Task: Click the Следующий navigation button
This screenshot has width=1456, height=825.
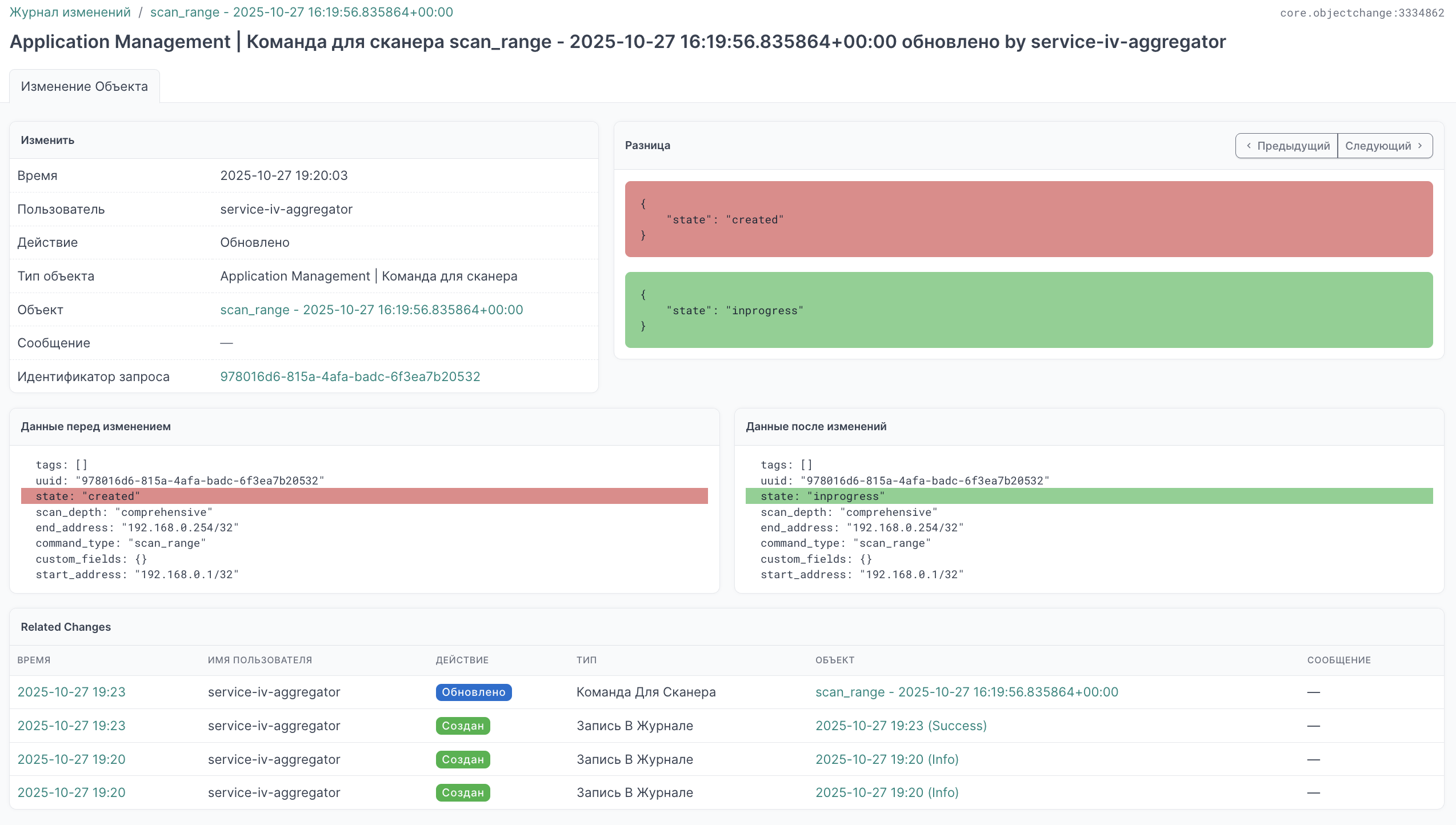Action: (1384, 146)
